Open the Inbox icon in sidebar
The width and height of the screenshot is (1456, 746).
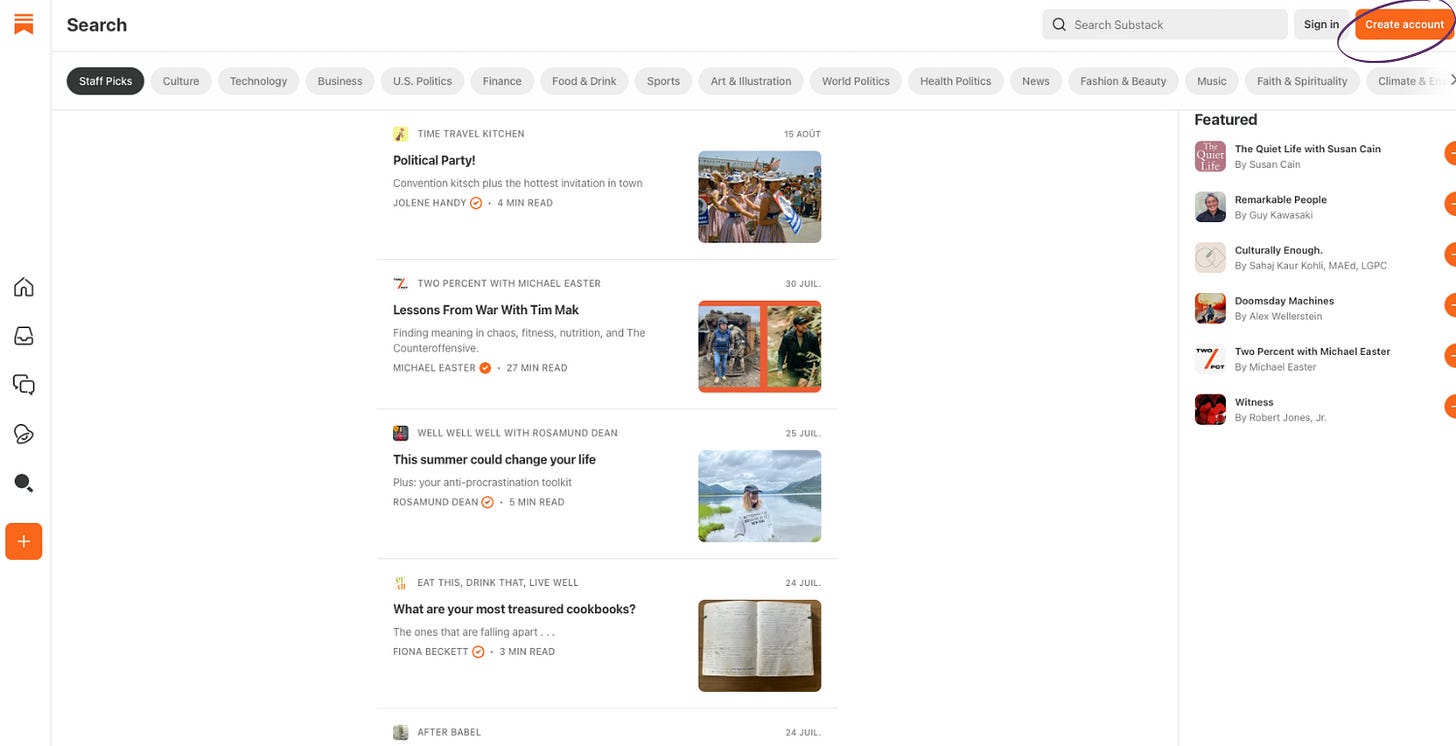(24, 336)
